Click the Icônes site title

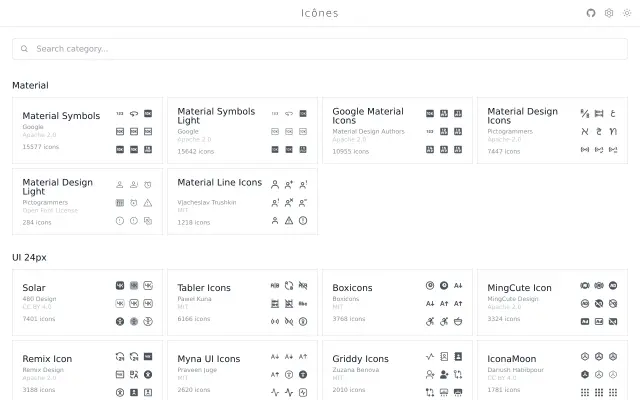pos(320,13)
